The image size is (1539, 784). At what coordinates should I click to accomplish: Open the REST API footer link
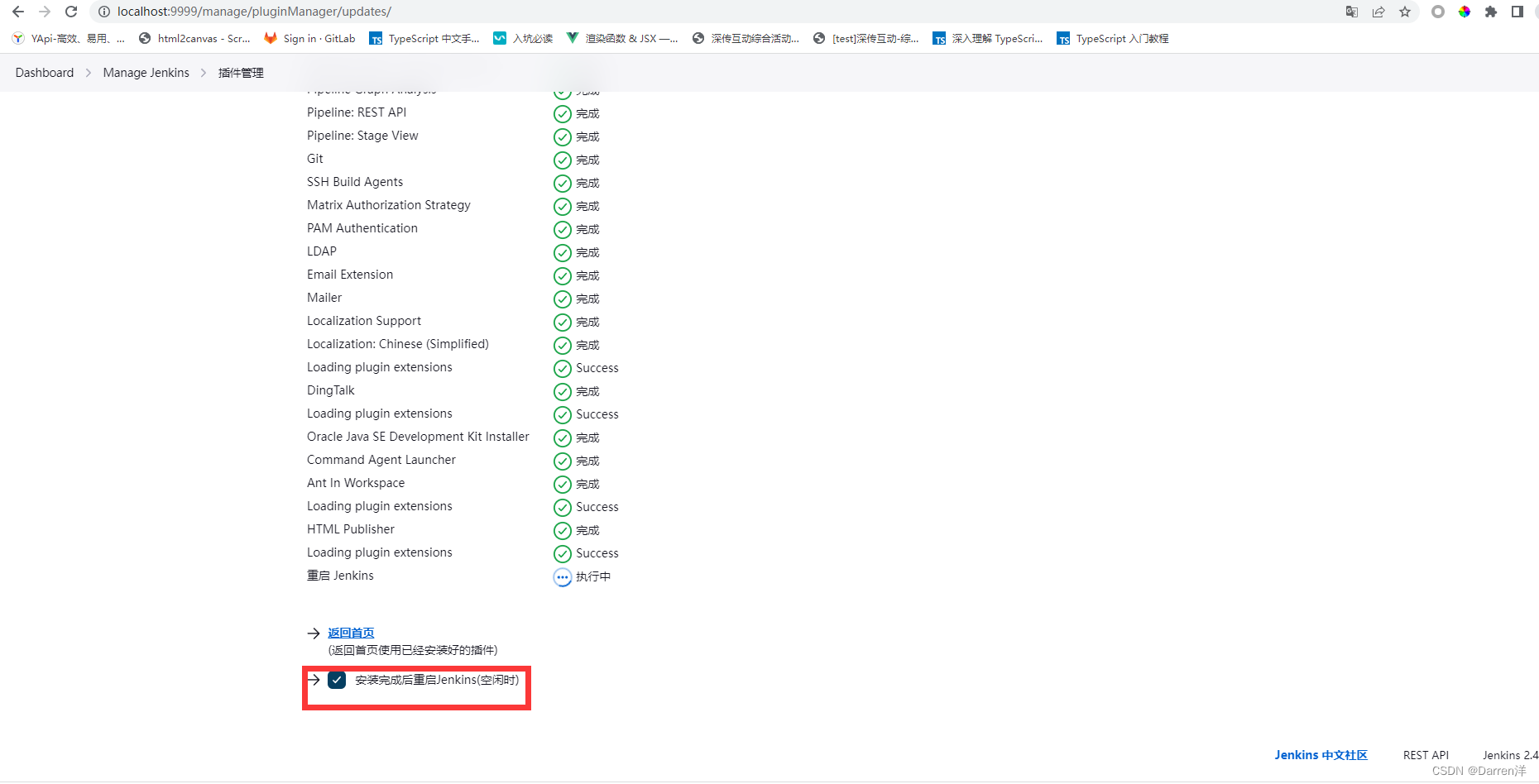pos(1426,755)
